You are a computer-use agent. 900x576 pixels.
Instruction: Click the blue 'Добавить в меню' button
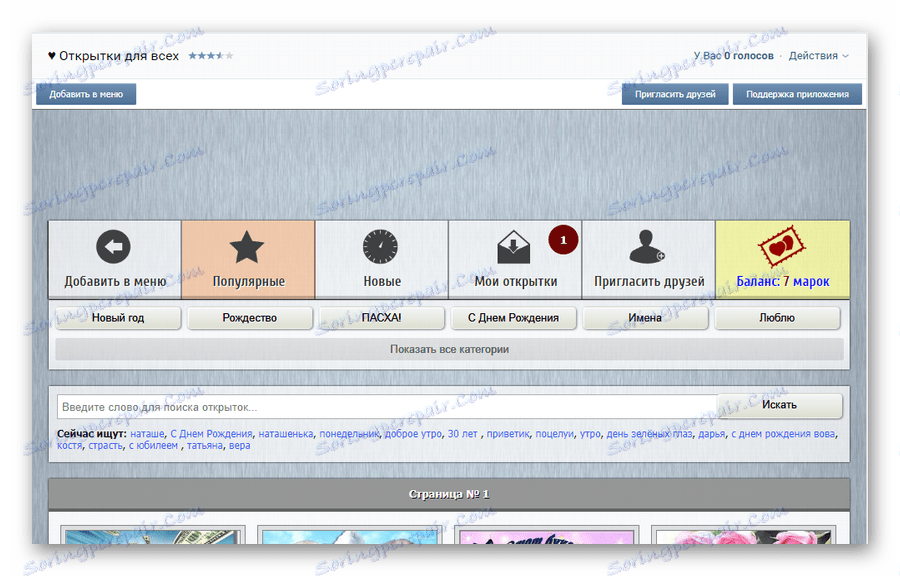pos(86,94)
